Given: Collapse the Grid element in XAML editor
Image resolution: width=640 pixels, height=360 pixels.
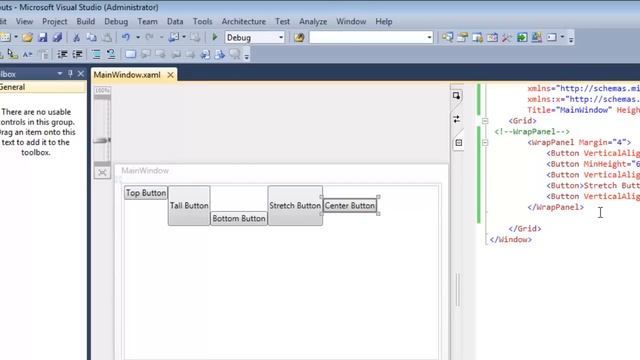Looking at the screenshot, I should click(x=485, y=121).
